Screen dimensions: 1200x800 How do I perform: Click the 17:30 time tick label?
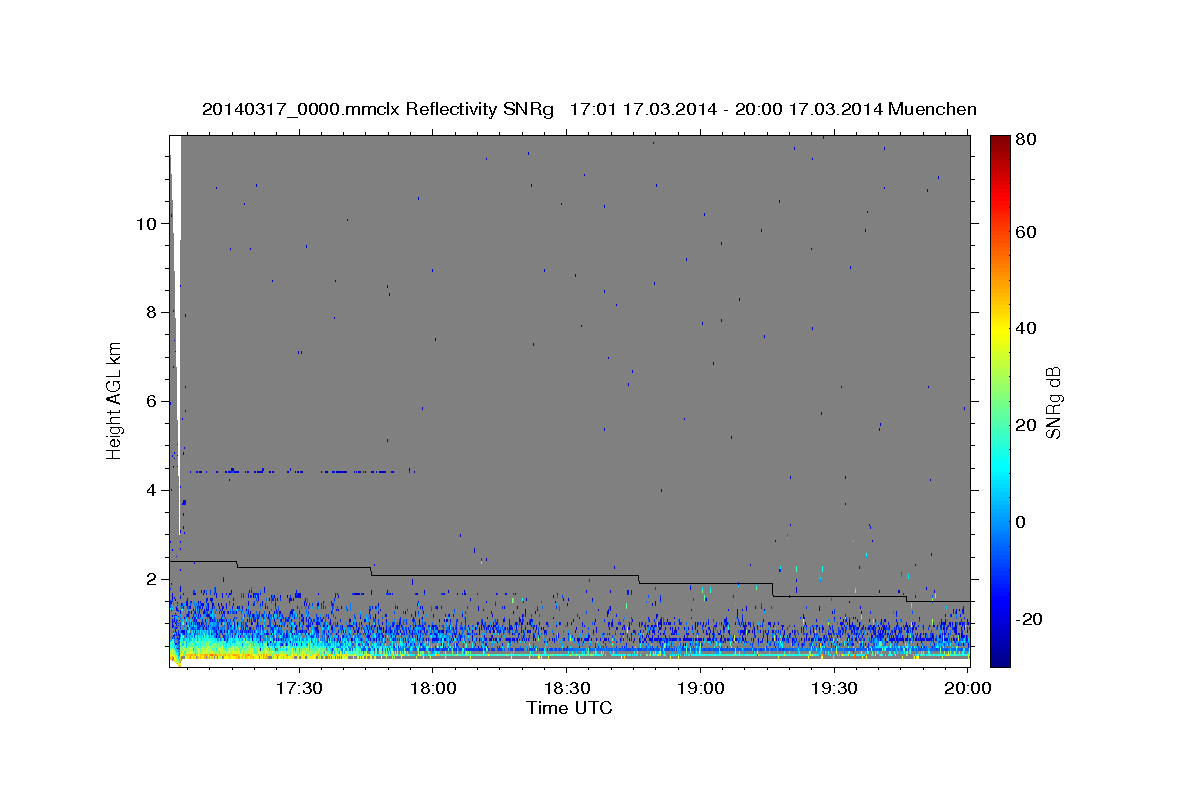point(298,689)
